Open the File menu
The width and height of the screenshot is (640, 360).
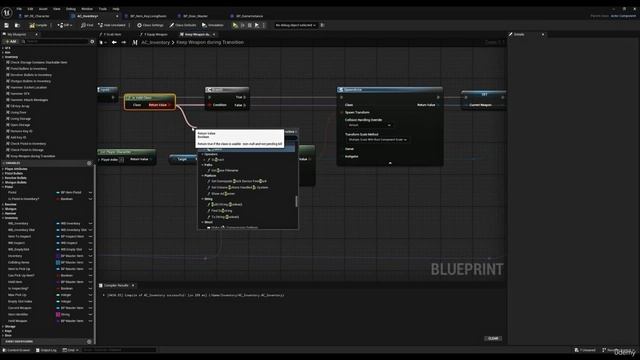tap(19, 9)
